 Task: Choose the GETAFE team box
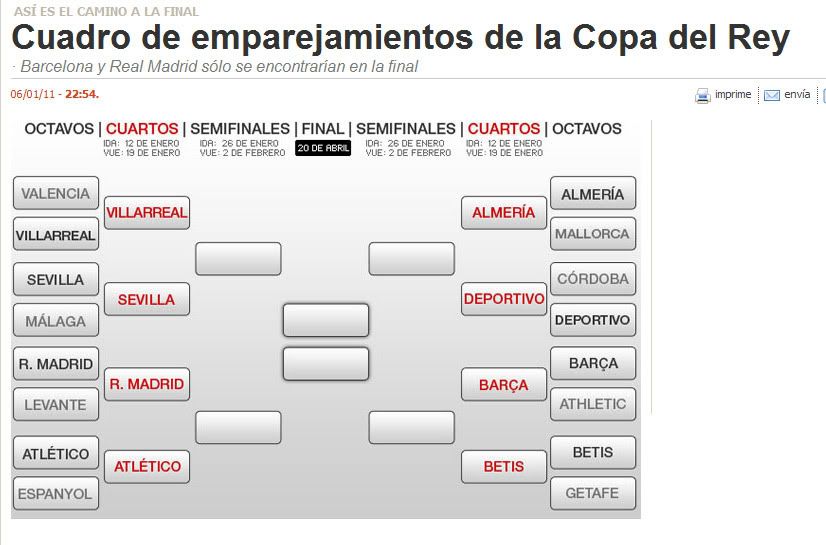coord(593,494)
